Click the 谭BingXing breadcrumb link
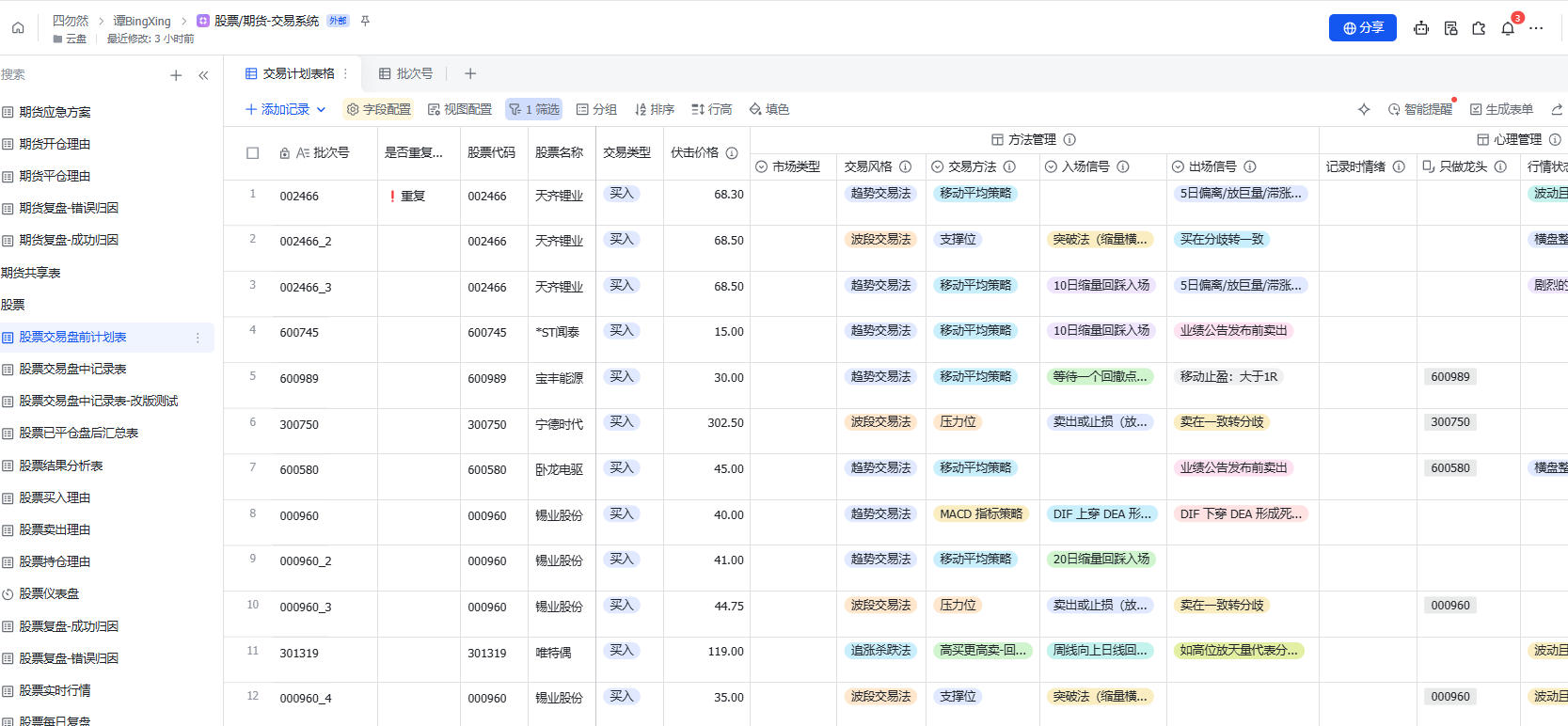This screenshot has width=1568, height=726. point(142,21)
